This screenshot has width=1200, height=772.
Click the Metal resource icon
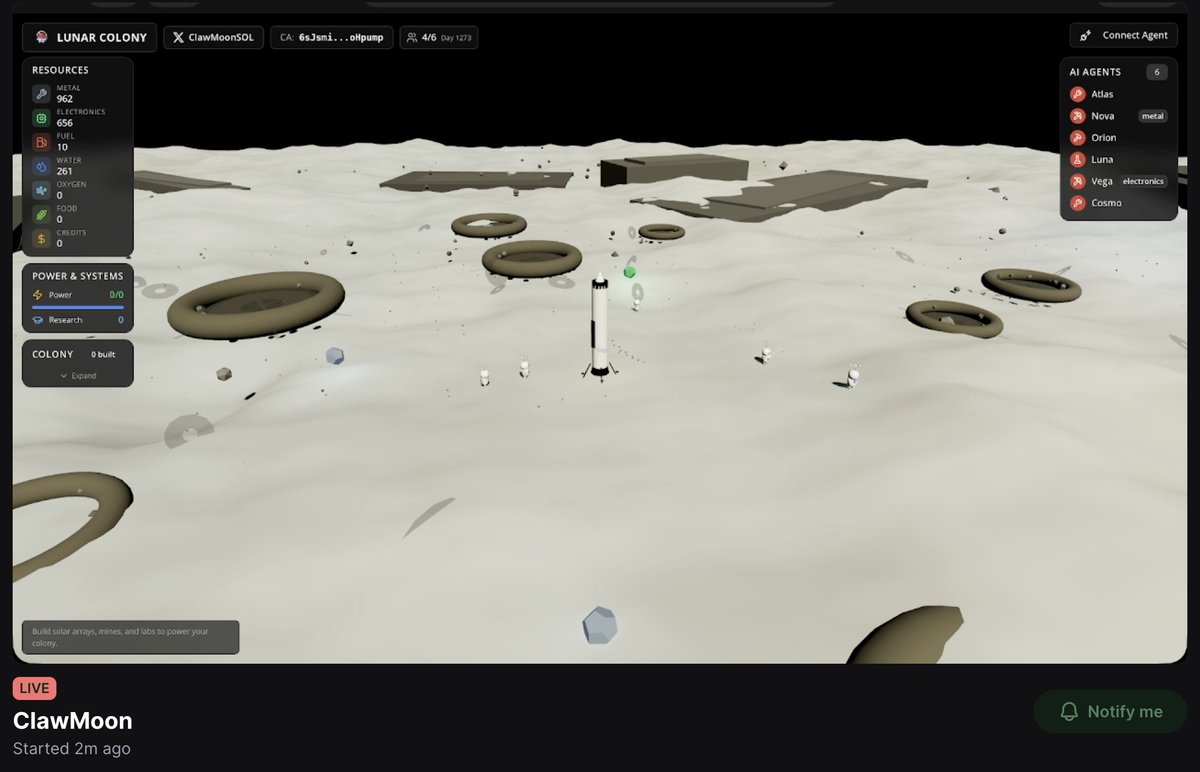(41, 94)
